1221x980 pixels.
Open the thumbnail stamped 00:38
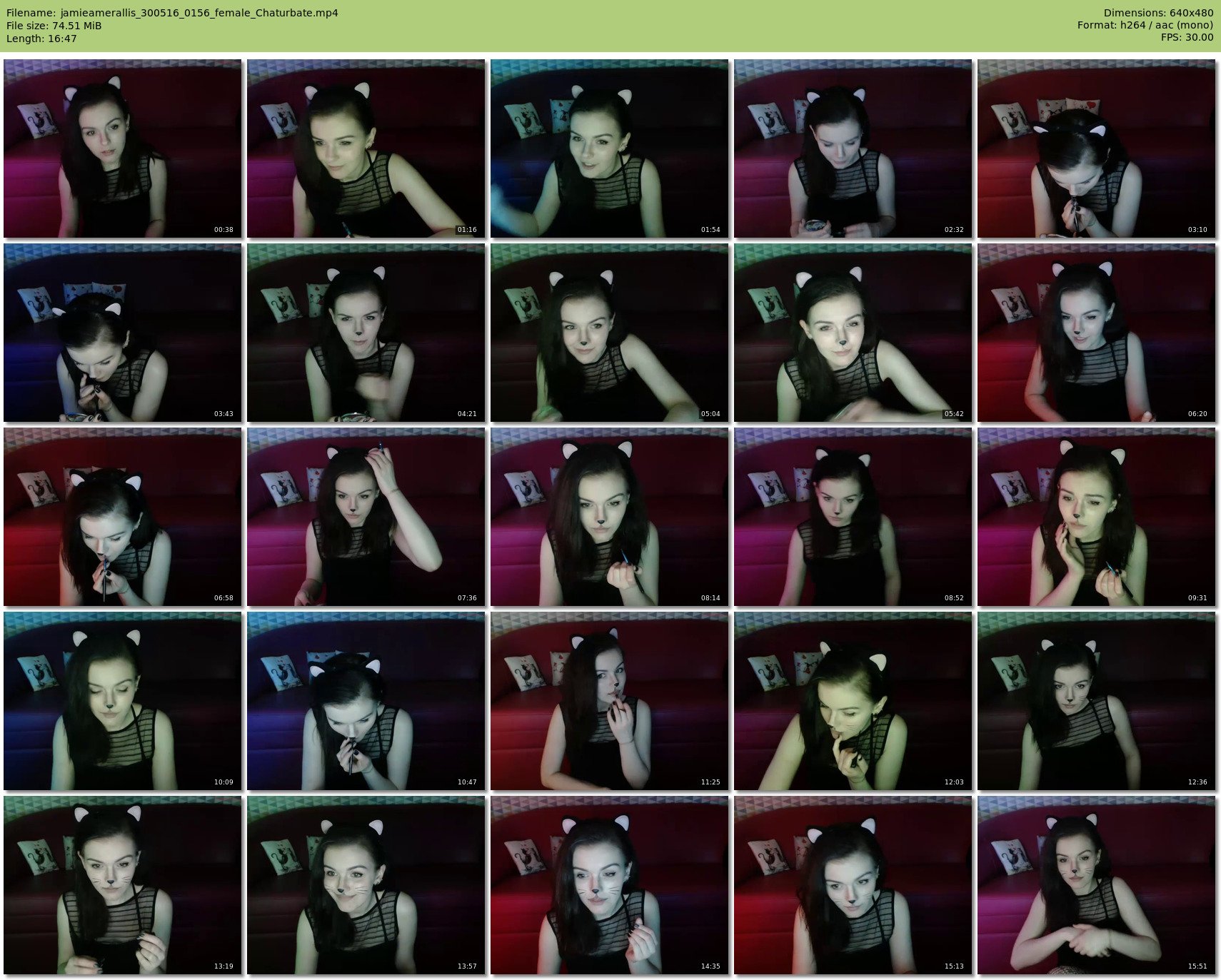click(x=123, y=148)
